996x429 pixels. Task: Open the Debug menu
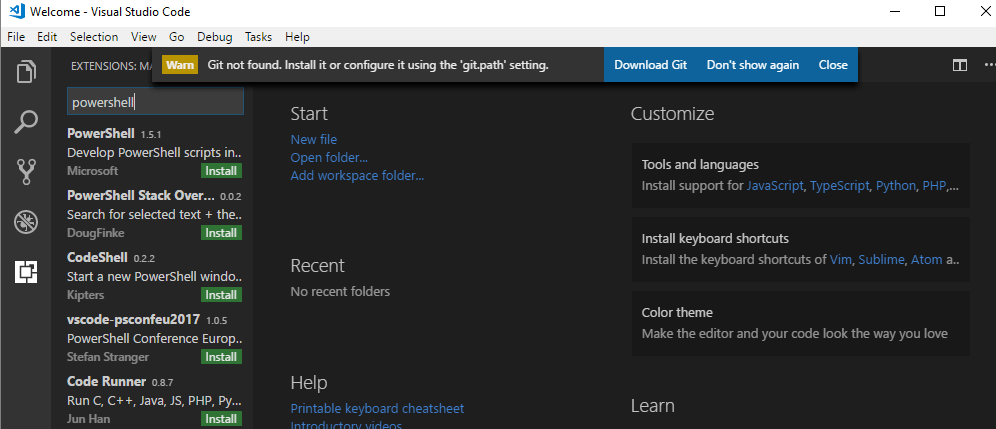[x=215, y=37]
